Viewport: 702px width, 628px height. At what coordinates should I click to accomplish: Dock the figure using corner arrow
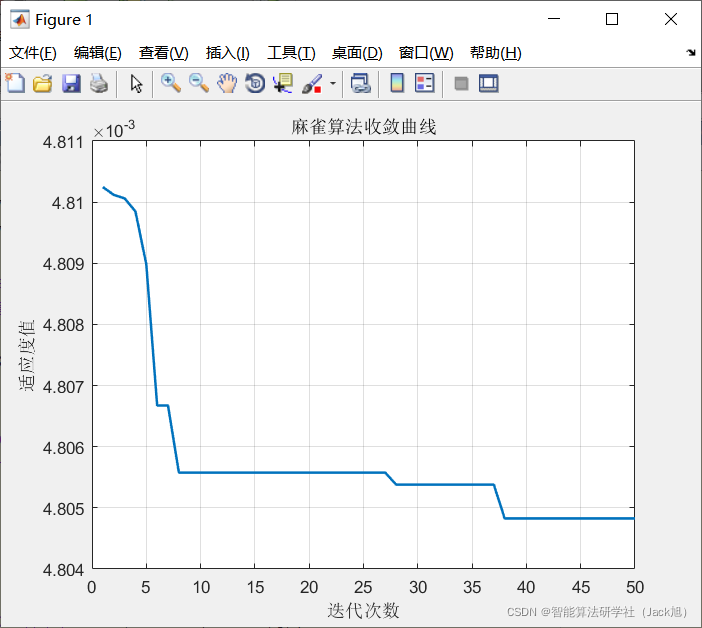coord(691,53)
